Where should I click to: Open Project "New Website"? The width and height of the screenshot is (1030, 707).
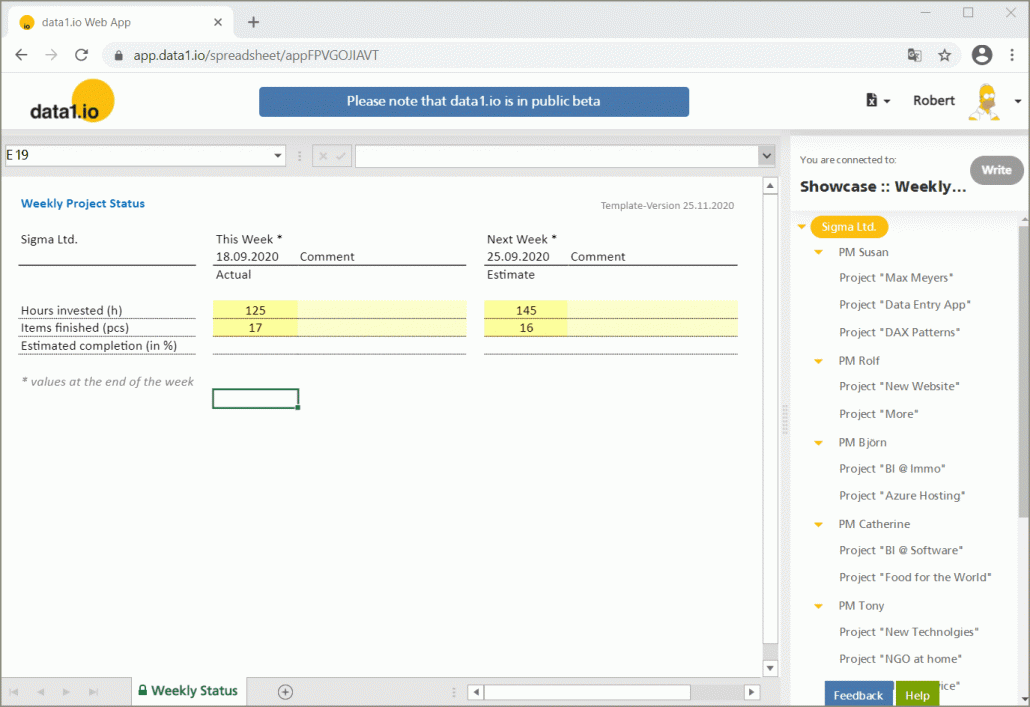(x=899, y=386)
